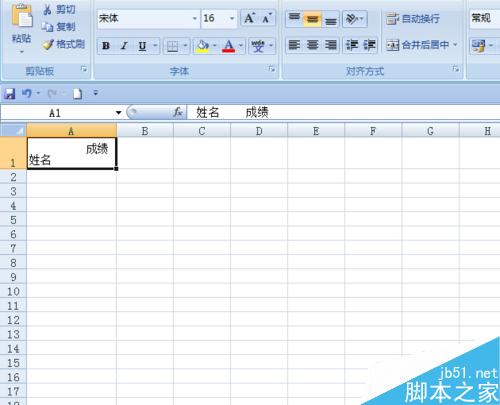The width and height of the screenshot is (500, 405).
Task: Click 合并后居中 merge and center button
Action: pyautogui.click(x=417, y=45)
